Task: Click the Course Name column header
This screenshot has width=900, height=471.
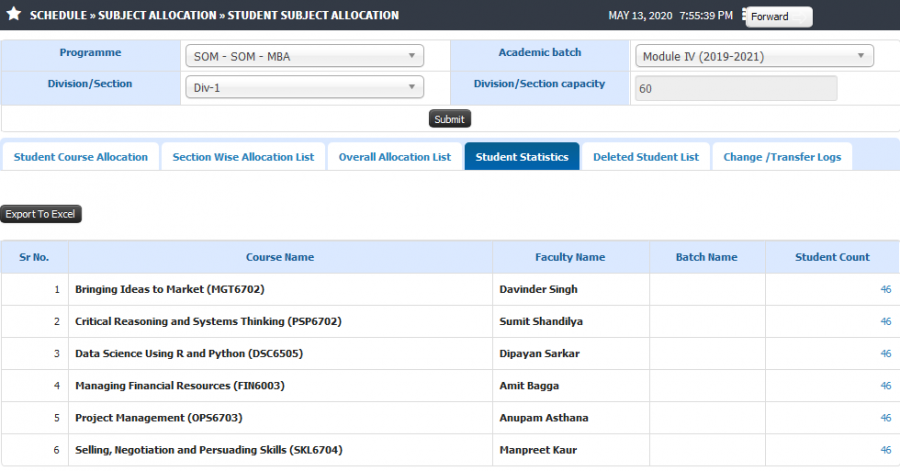Action: click(280, 257)
